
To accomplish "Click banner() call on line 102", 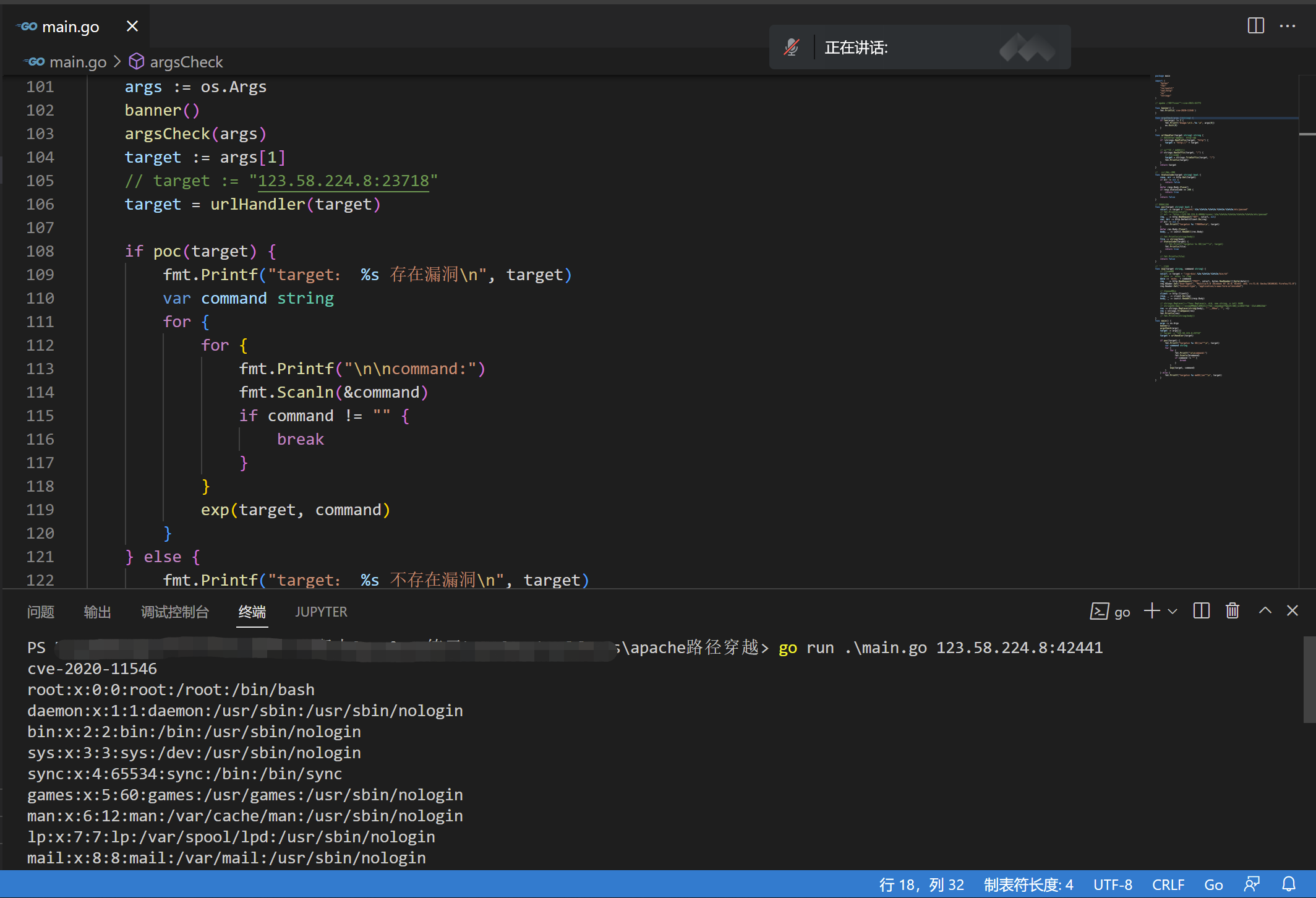I will pos(162,110).
